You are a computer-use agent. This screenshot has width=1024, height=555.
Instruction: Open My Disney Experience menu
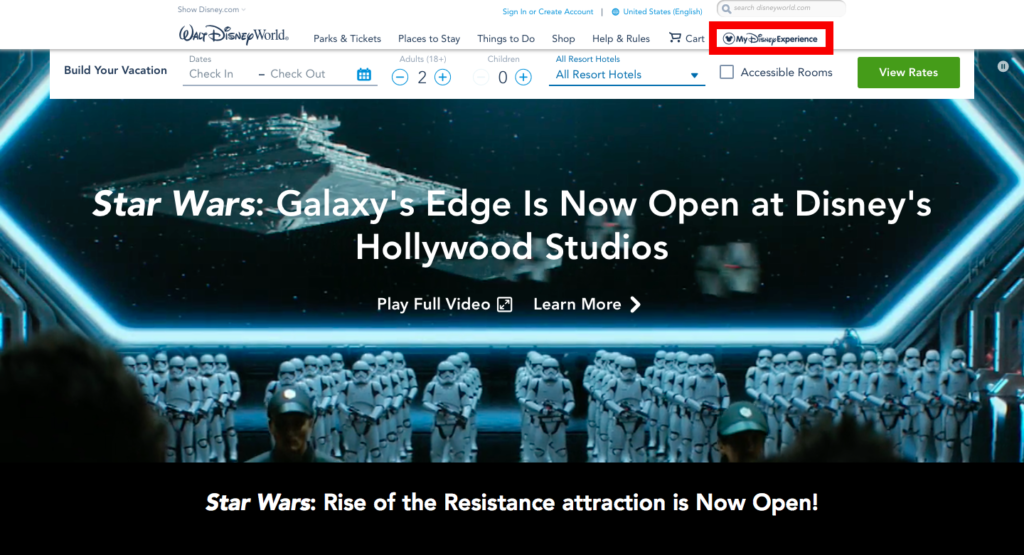point(770,39)
